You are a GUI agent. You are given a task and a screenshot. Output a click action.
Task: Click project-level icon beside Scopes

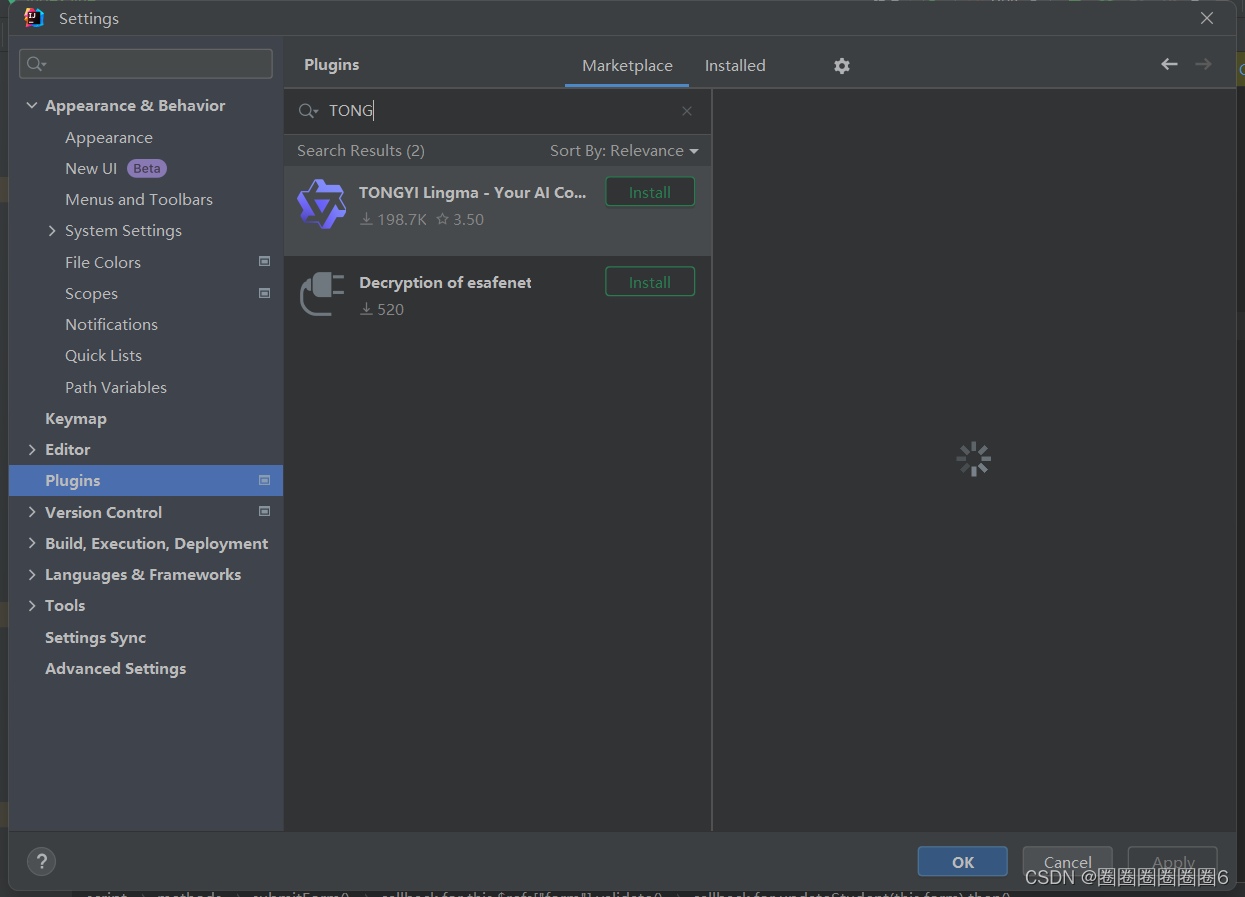point(265,293)
